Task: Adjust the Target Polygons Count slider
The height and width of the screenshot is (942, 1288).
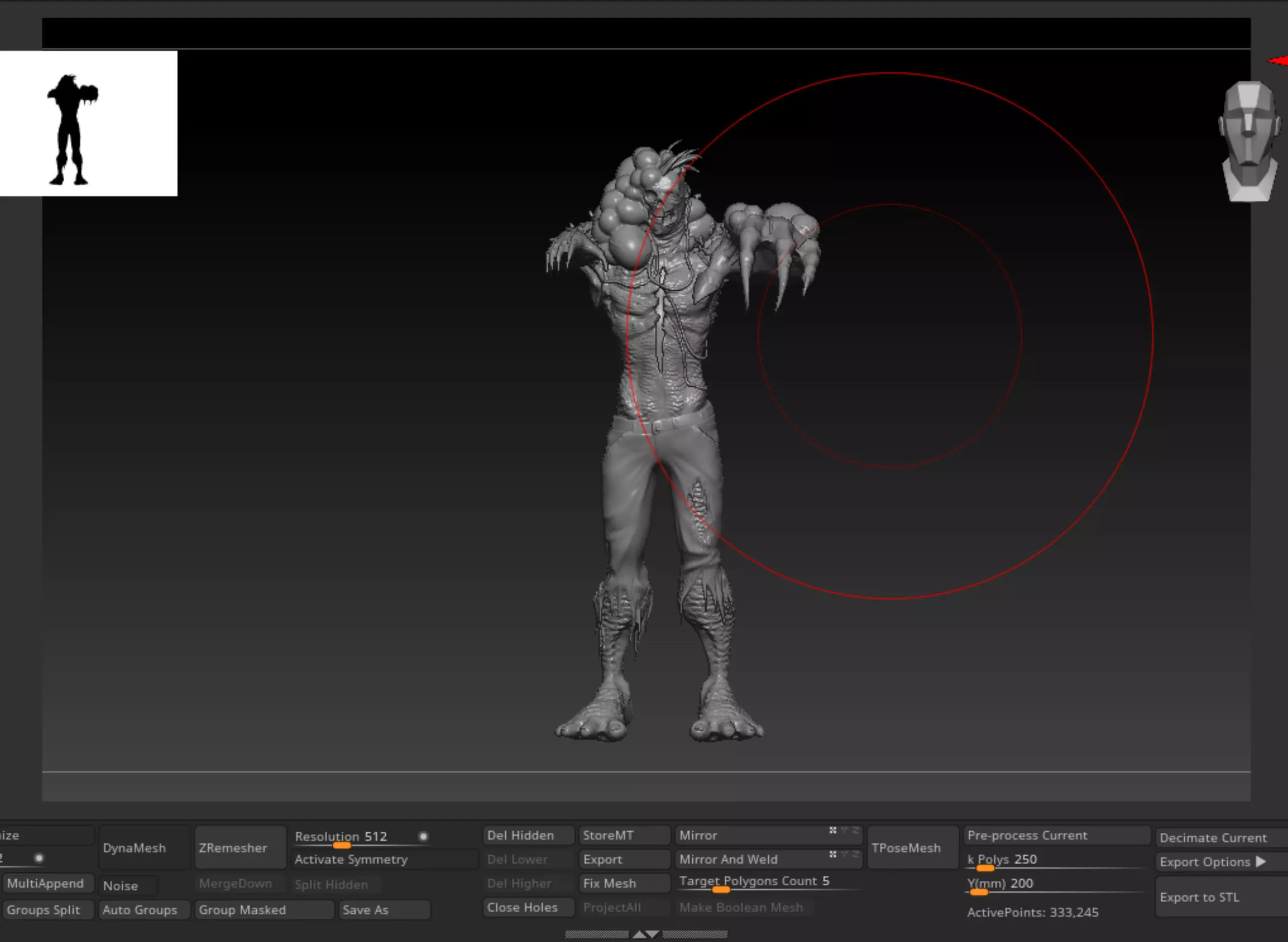Action: (x=768, y=883)
